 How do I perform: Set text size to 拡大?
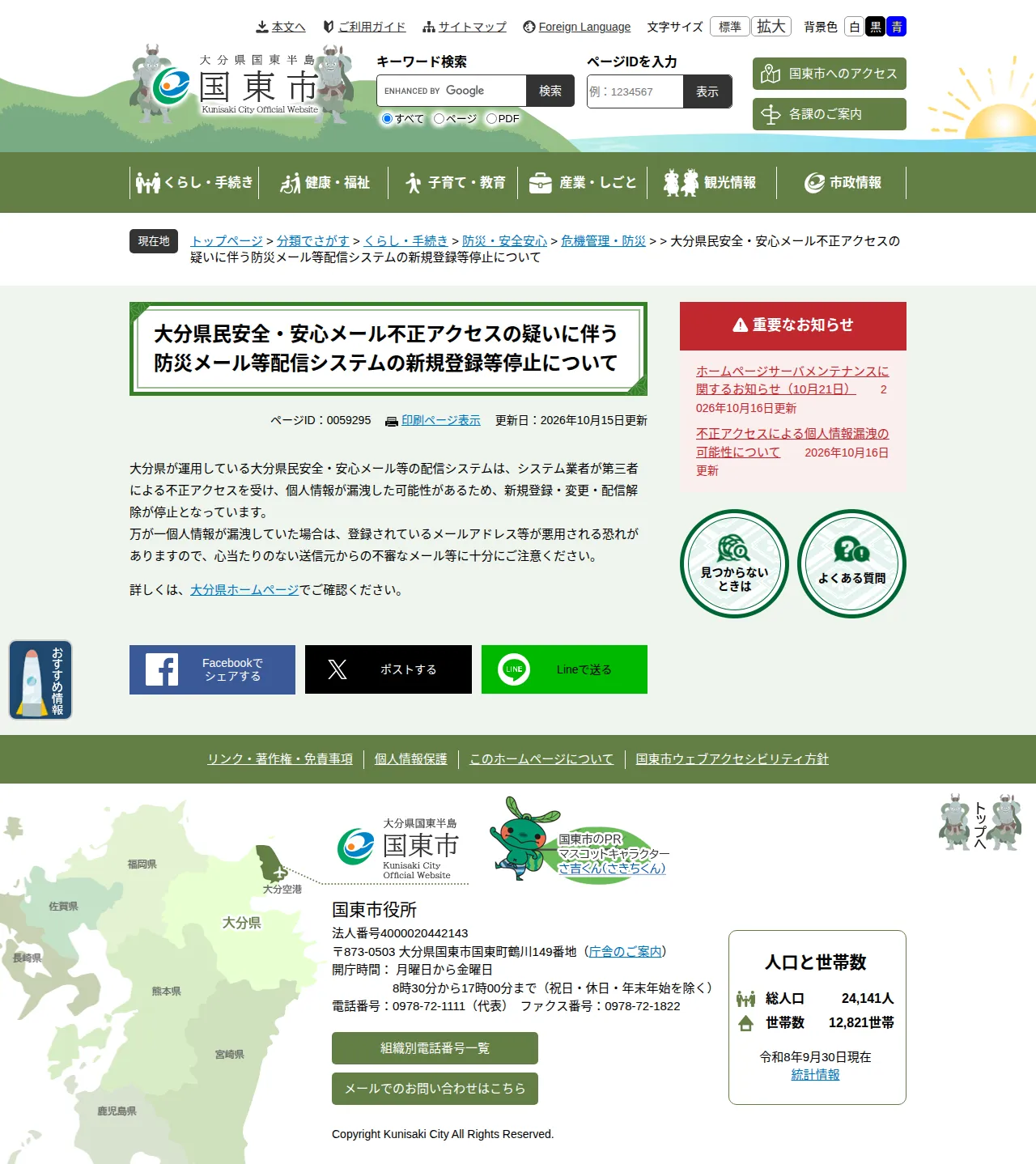(x=771, y=27)
